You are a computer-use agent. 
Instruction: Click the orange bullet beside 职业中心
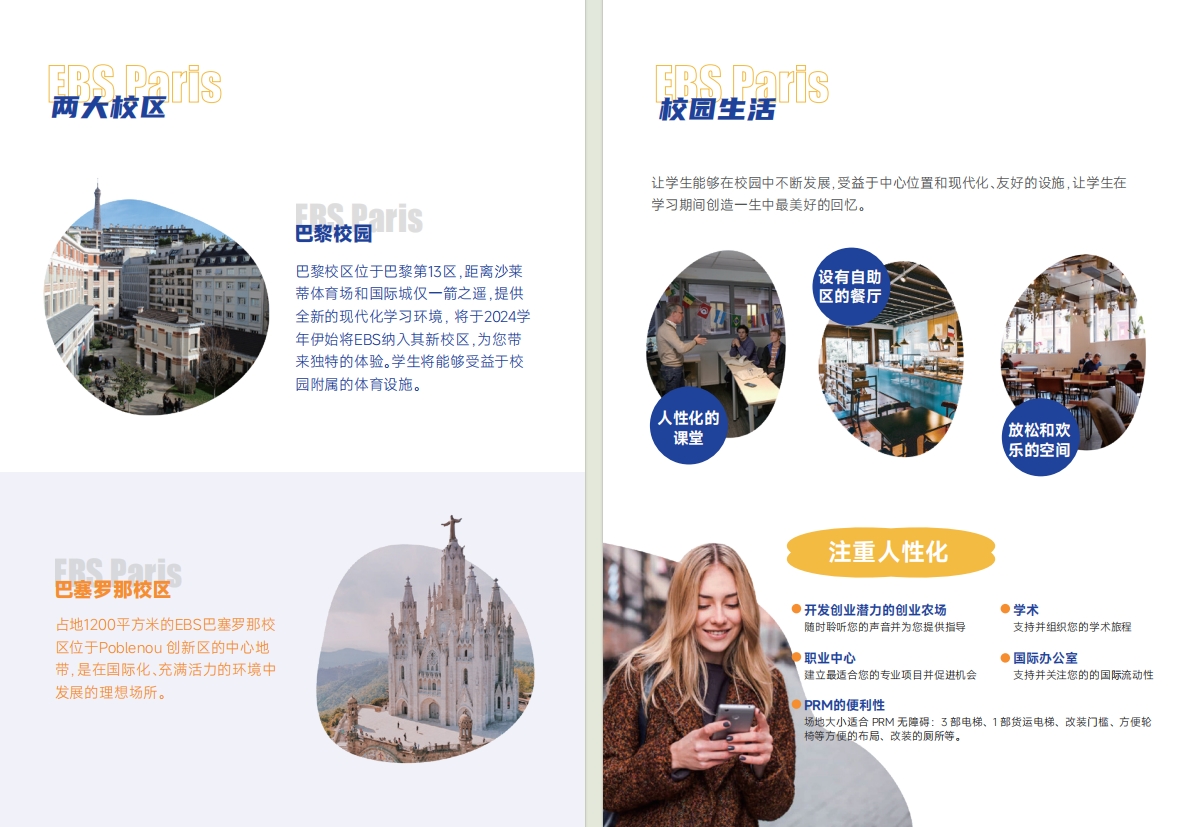[796, 657]
